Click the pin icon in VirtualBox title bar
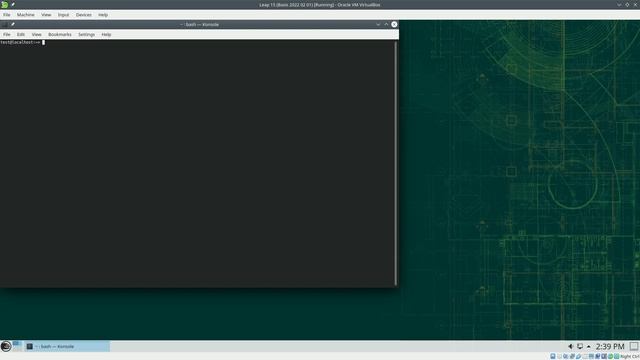Screen dimensions: 640x360 [x=13, y=4]
